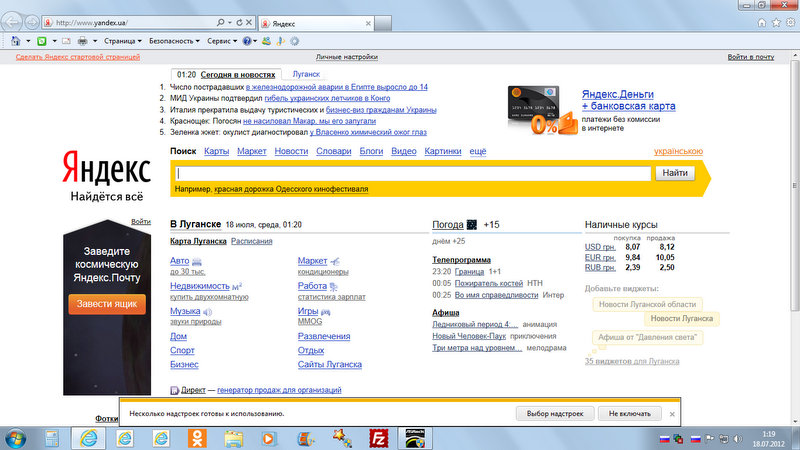Switch language via українською link
Viewport: 800px width, 450px height.
tap(678, 152)
